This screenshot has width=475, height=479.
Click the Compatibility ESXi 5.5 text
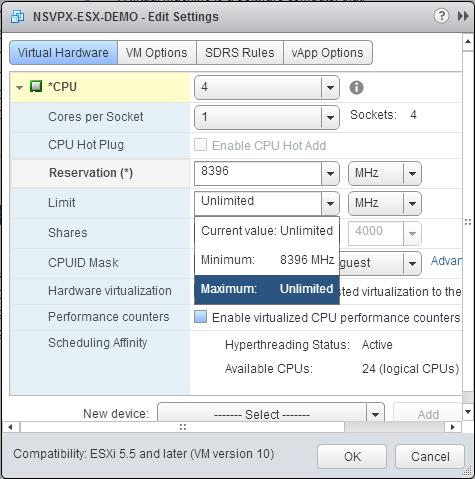144,454
